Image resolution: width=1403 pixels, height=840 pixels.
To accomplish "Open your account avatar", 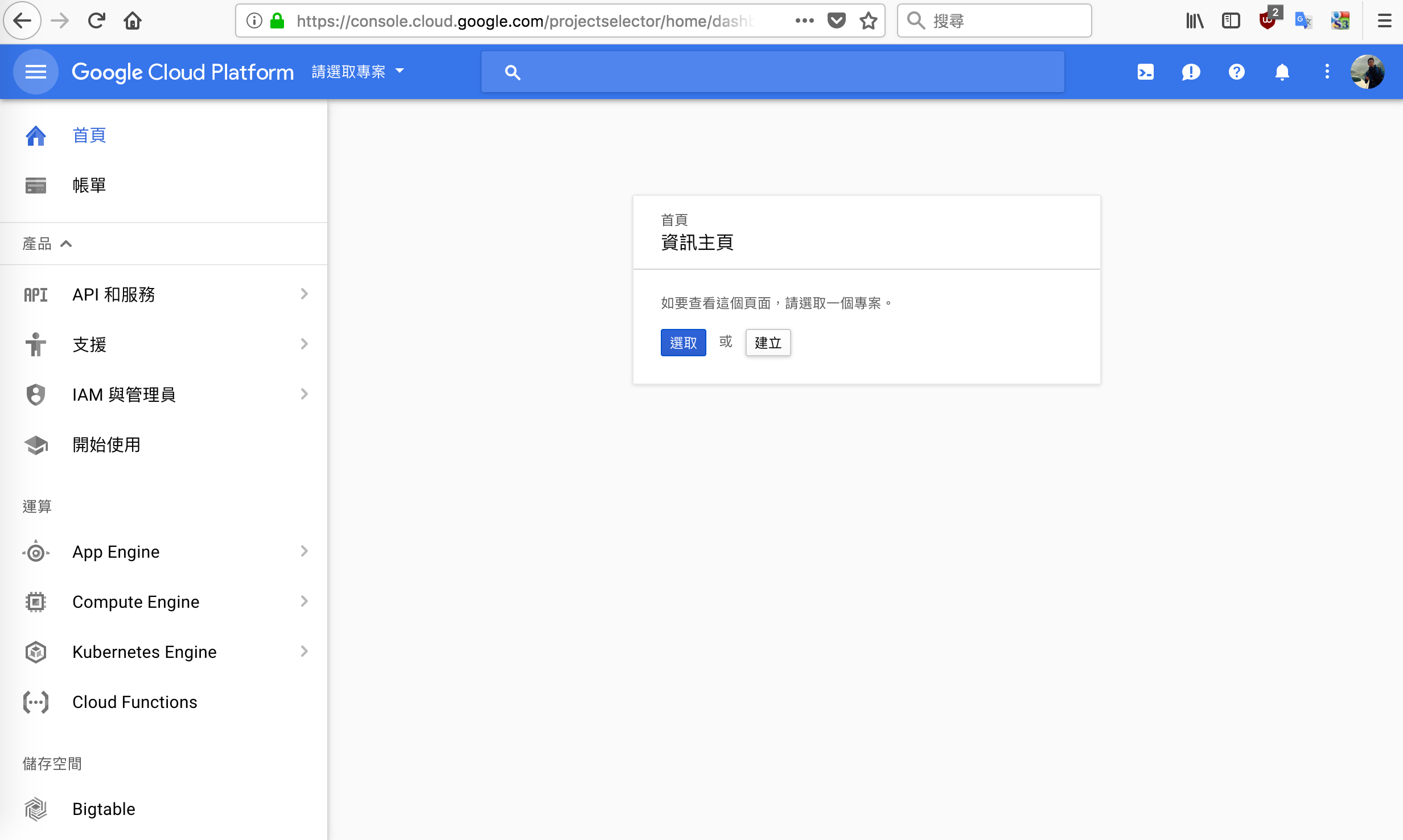I will [x=1368, y=72].
